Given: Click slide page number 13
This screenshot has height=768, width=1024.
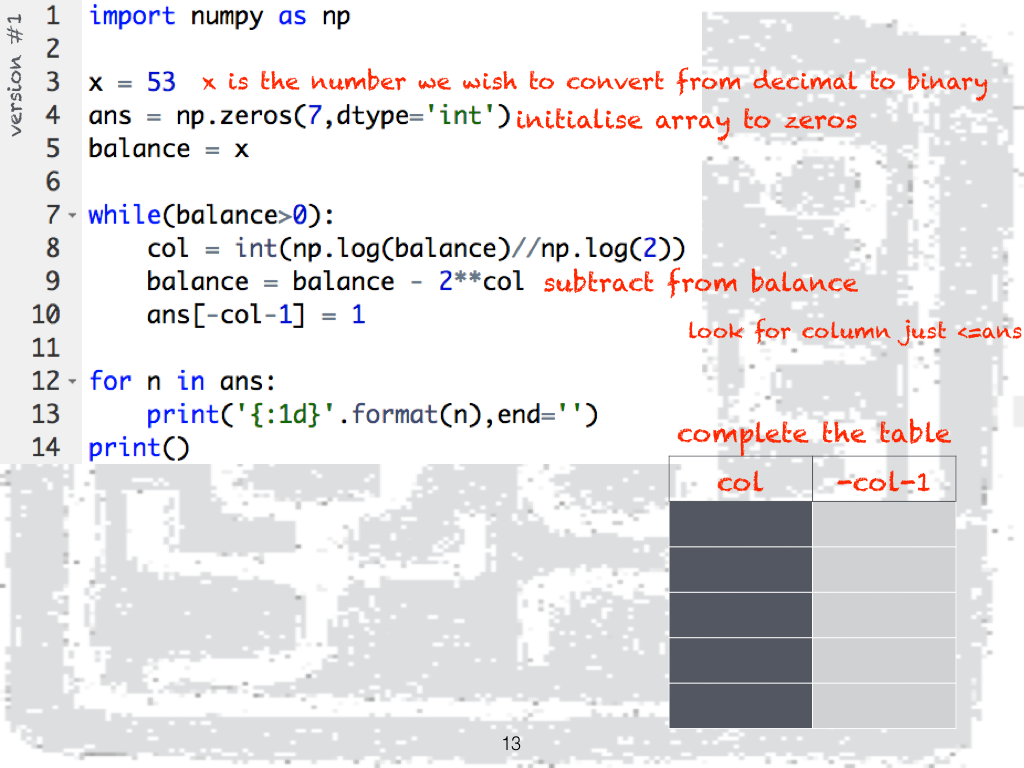Looking at the screenshot, I should click(x=511, y=744).
